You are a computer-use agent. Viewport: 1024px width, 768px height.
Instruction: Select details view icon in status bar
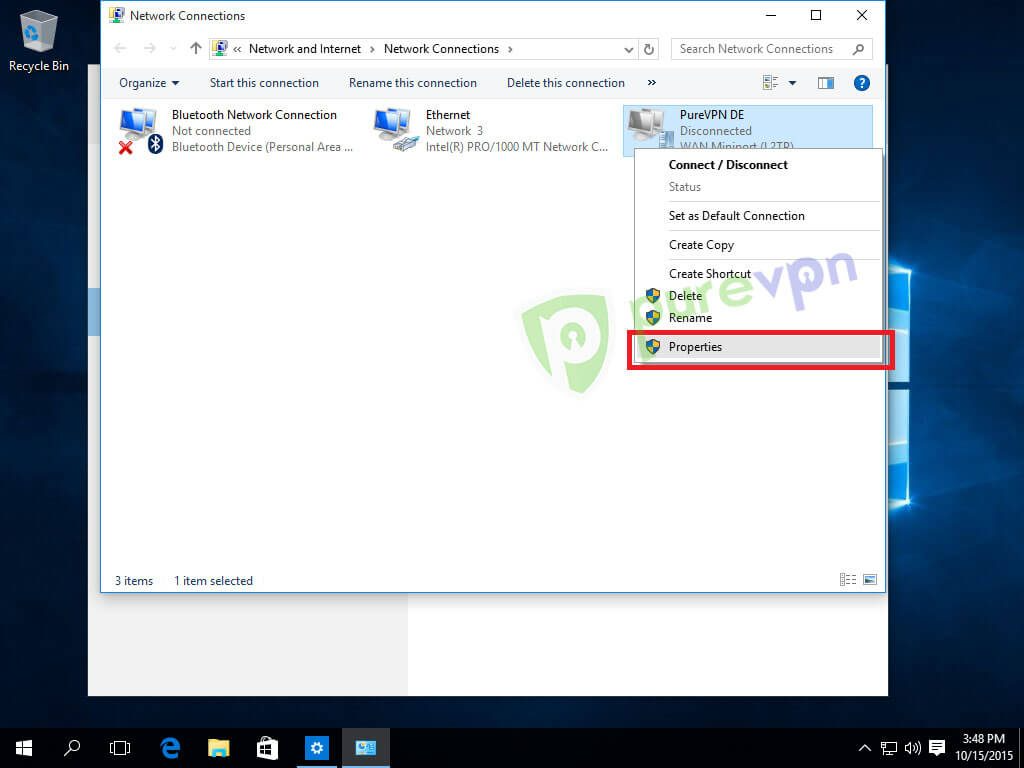[x=847, y=579]
